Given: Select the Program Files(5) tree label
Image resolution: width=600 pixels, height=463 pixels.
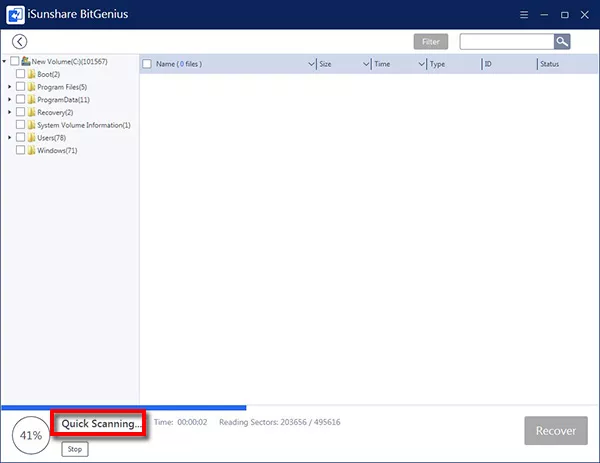Looking at the screenshot, I should tap(62, 87).
